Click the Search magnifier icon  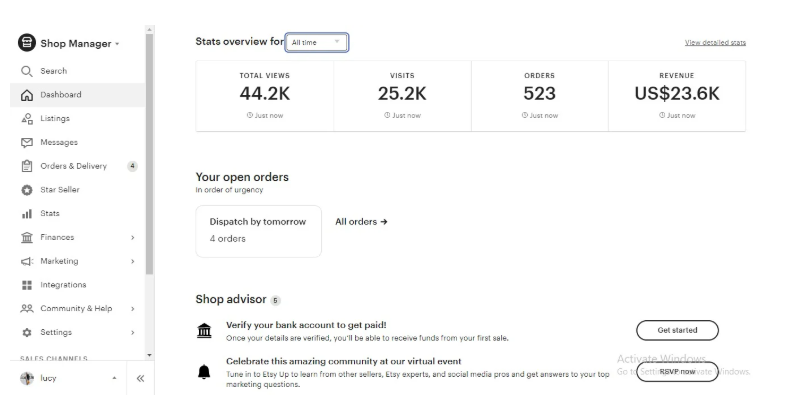[x=26, y=71]
